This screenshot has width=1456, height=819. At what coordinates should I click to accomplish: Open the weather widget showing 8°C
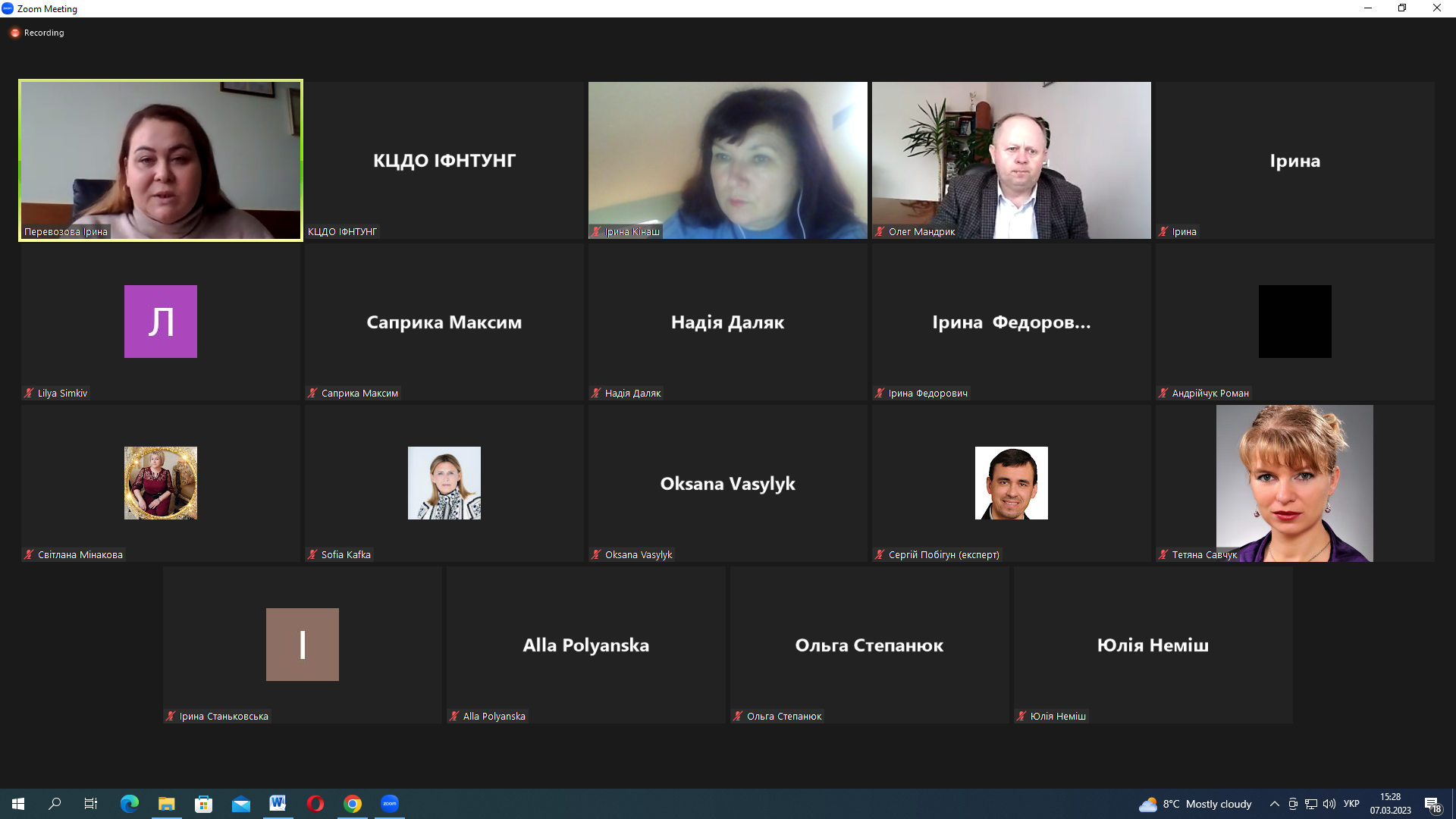[x=1195, y=804]
